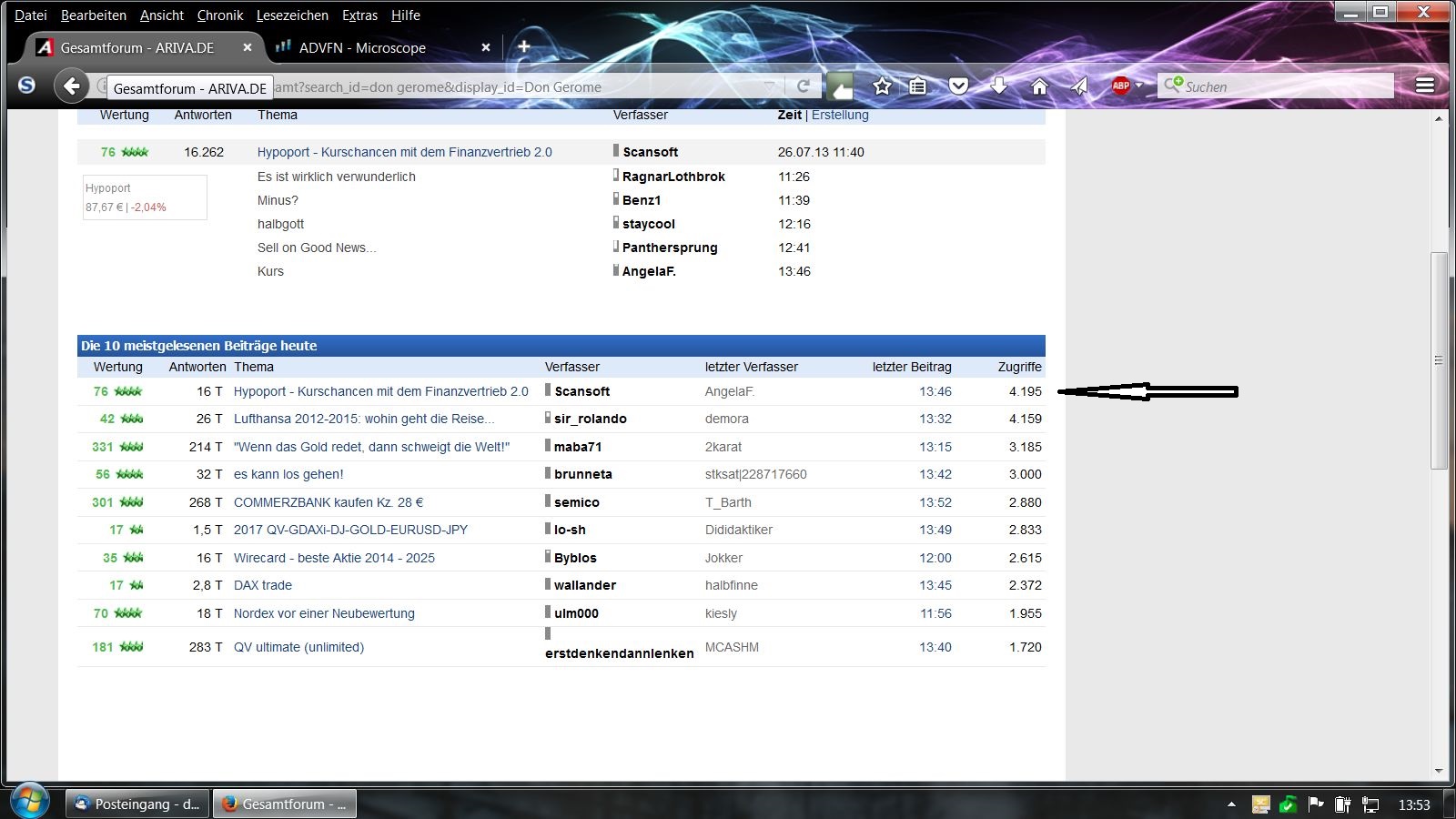Open the Nordex vor einer Neubewertung thread
Viewport: 1456px width, 819px height.
pyautogui.click(x=324, y=613)
